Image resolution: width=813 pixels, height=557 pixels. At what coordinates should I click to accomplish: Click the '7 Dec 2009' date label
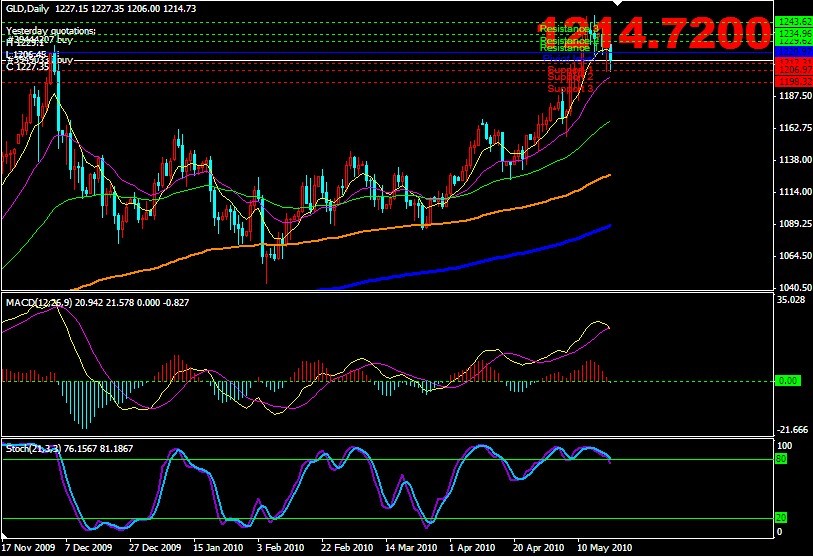click(88, 548)
